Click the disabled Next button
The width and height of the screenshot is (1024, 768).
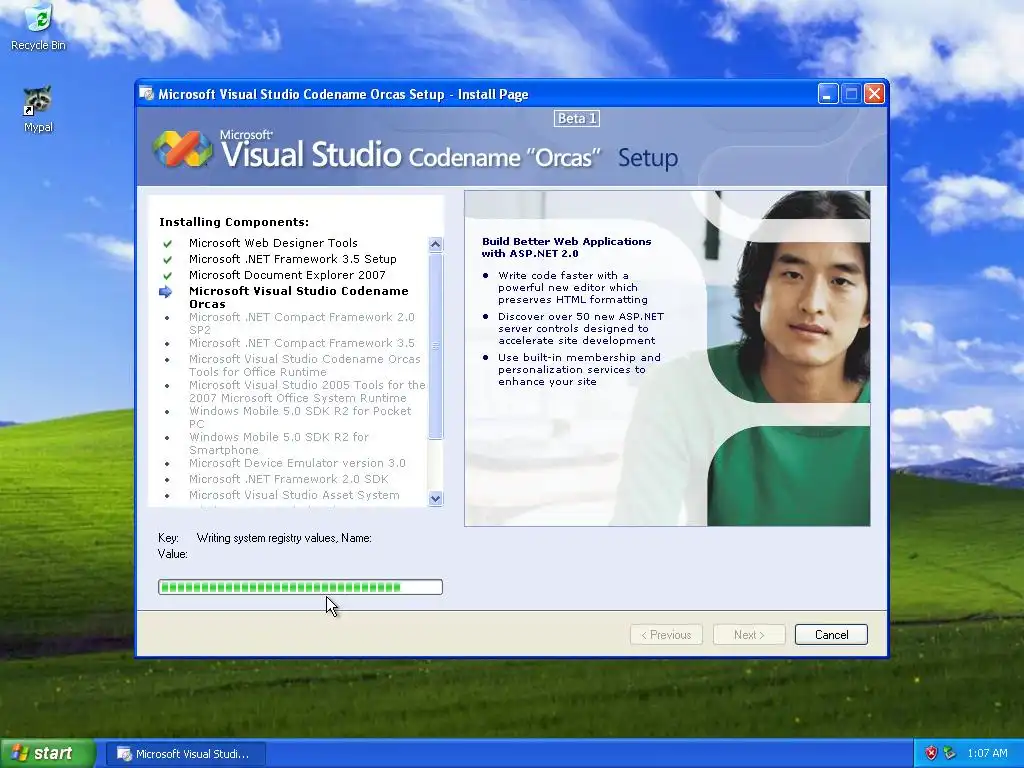[749, 635]
